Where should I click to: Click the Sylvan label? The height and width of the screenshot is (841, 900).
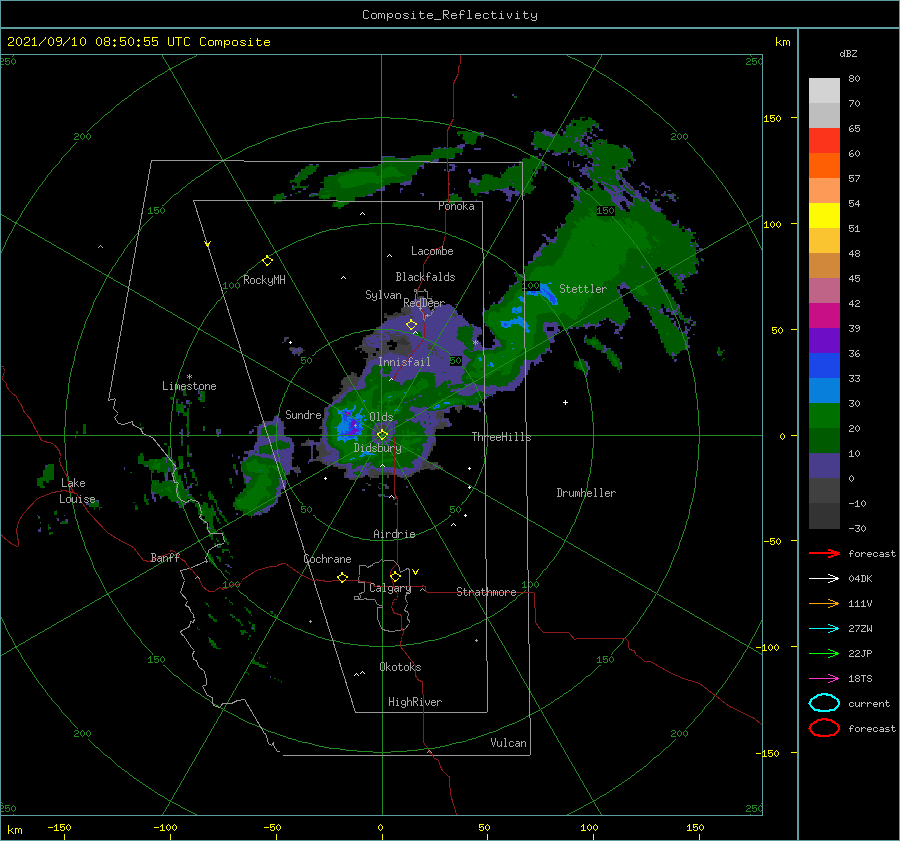(383, 295)
